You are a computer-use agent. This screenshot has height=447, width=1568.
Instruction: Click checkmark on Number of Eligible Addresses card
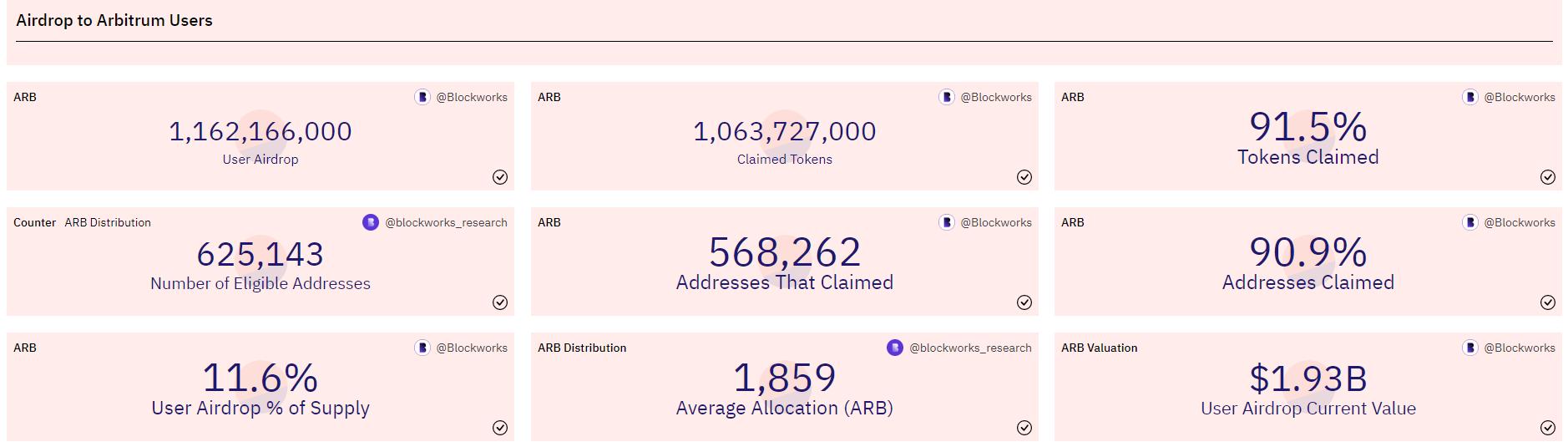point(499,302)
